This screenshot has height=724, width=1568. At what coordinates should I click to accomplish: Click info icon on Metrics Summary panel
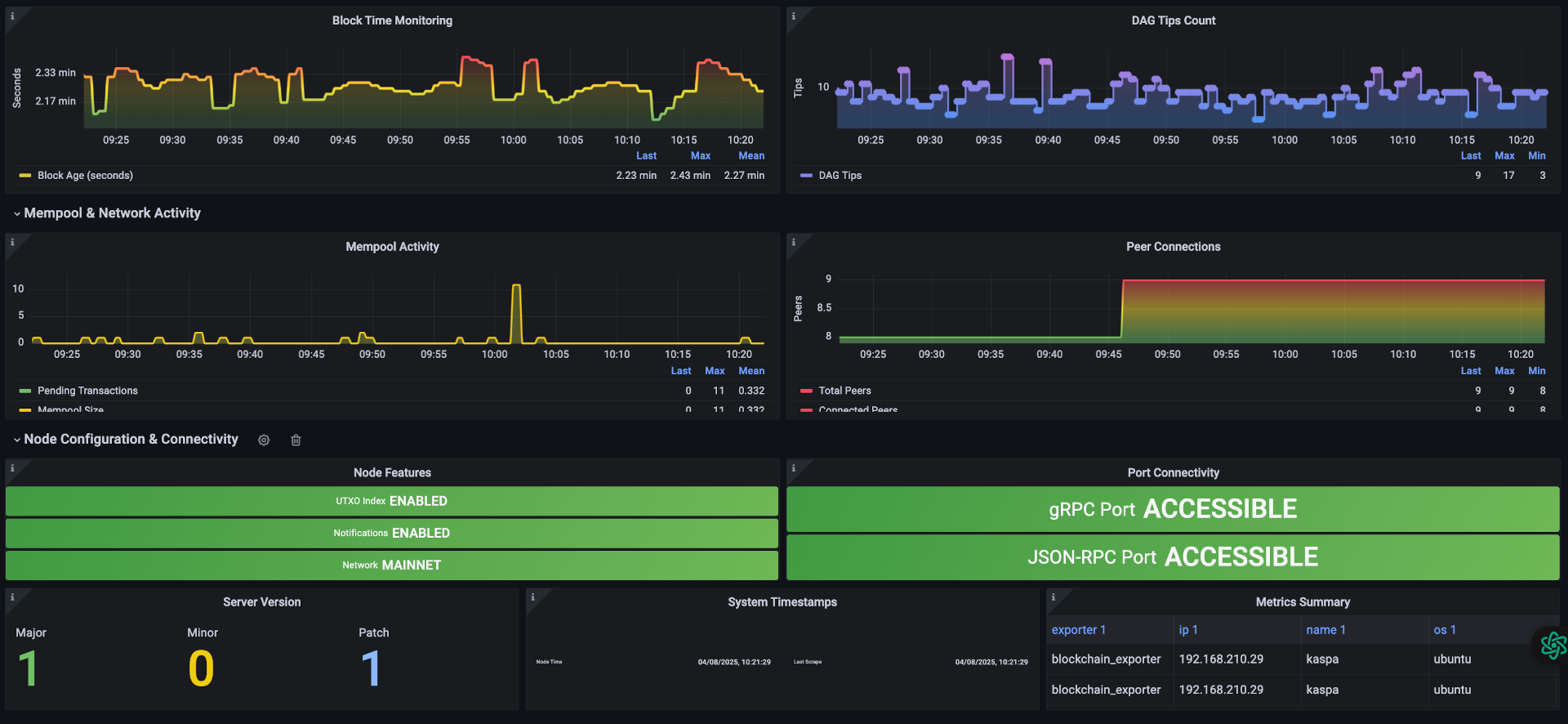click(1053, 597)
